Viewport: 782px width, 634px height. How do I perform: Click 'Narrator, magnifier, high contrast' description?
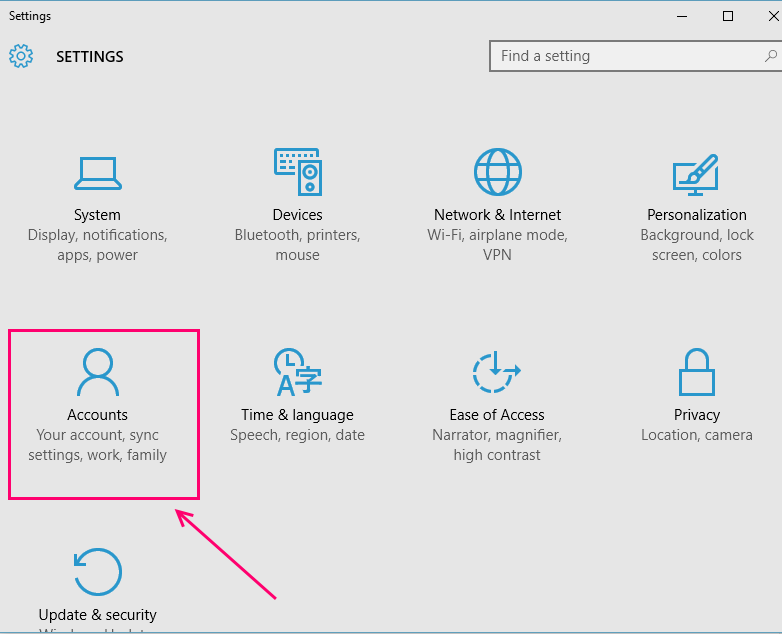(x=497, y=445)
